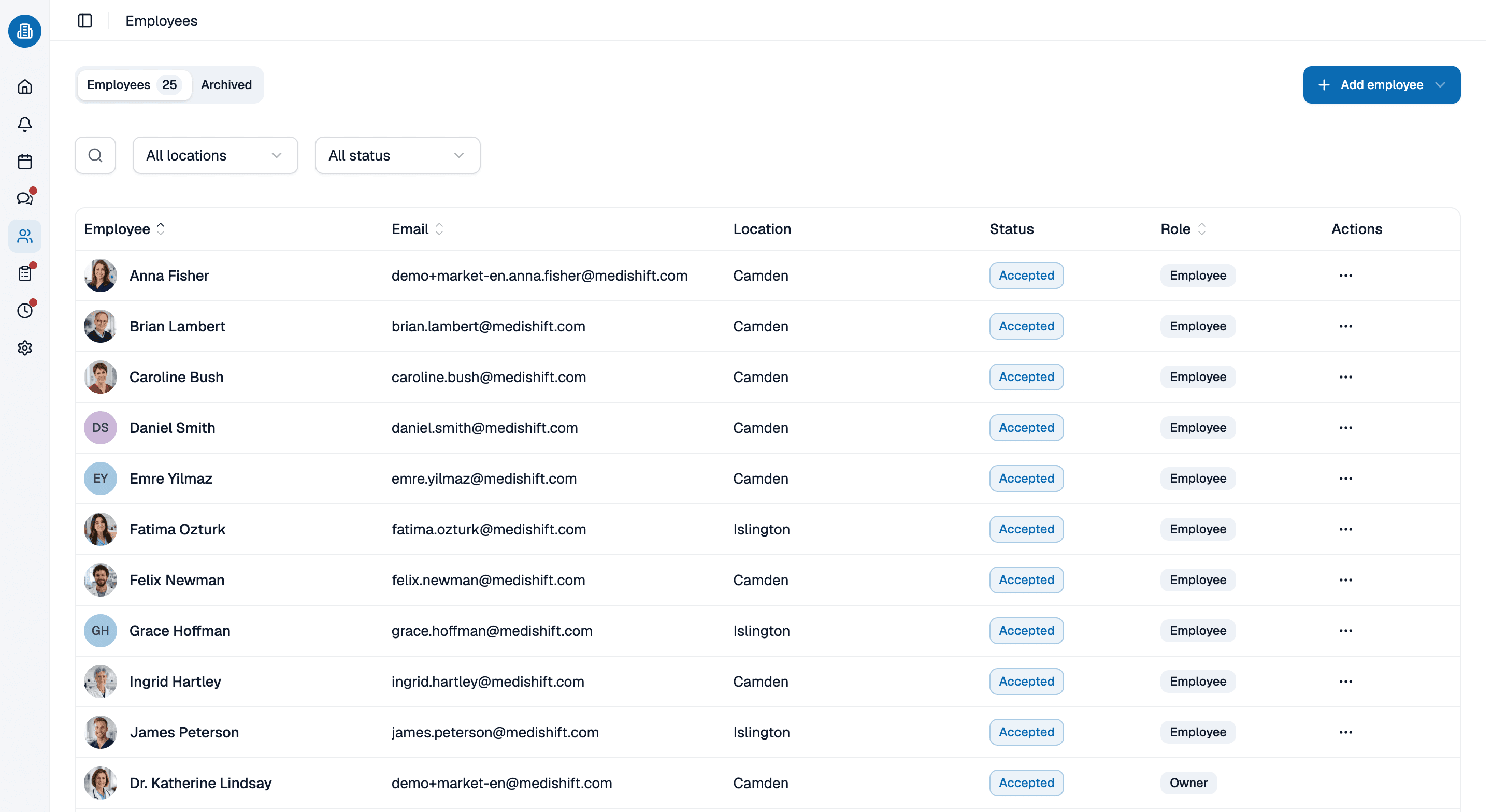Click Accepted status badge for Emre Yilmaz
Image resolution: width=1492 pixels, height=812 pixels.
coord(1026,479)
